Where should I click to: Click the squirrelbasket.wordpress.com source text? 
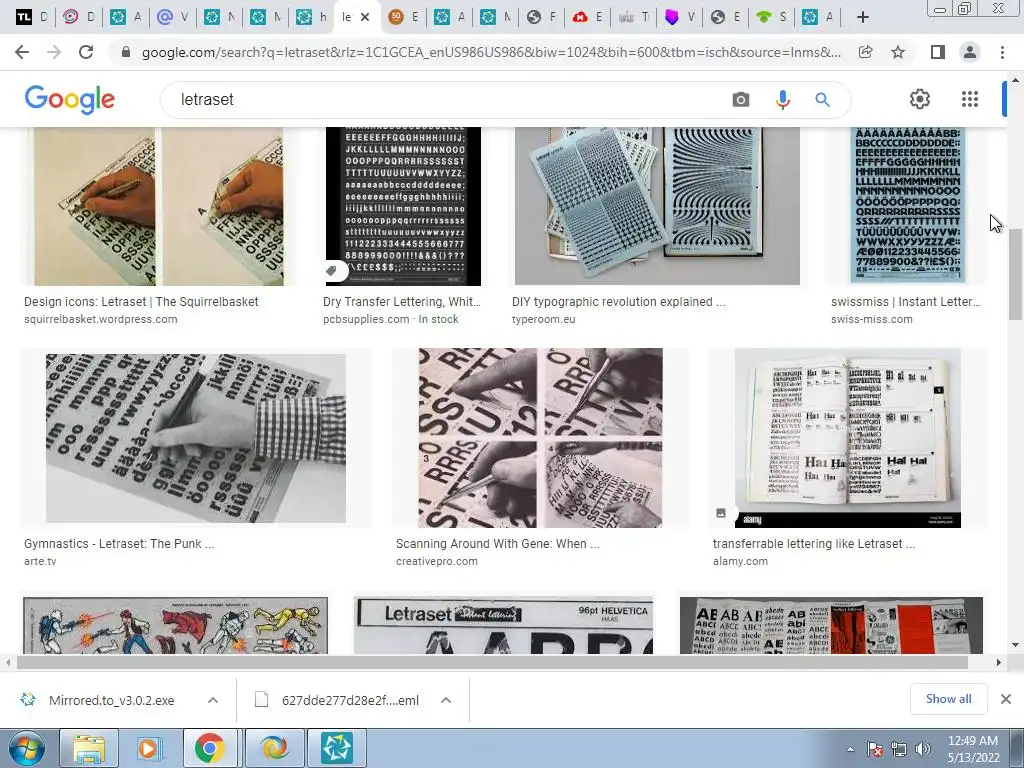coord(101,319)
